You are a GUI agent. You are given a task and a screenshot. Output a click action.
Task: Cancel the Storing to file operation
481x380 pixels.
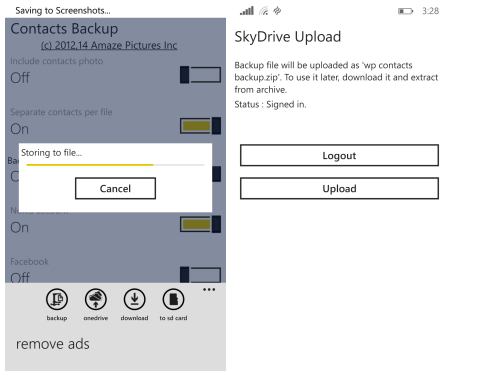(x=115, y=188)
